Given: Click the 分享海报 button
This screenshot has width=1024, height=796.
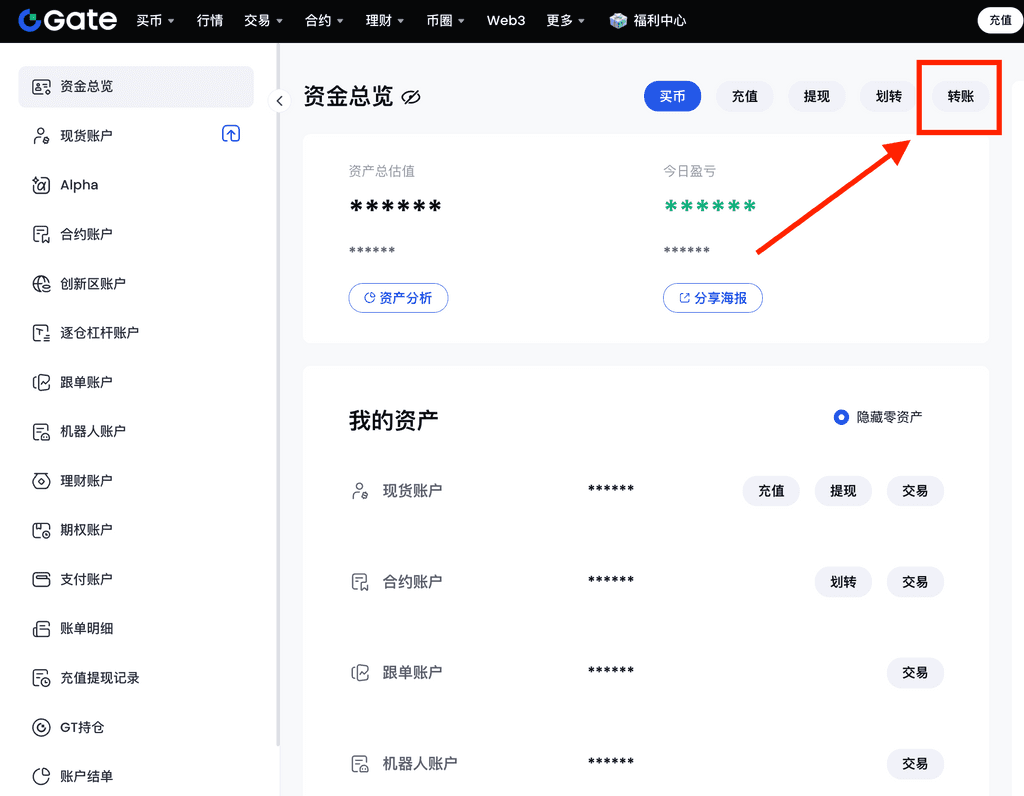Looking at the screenshot, I should pyautogui.click(x=712, y=298).
